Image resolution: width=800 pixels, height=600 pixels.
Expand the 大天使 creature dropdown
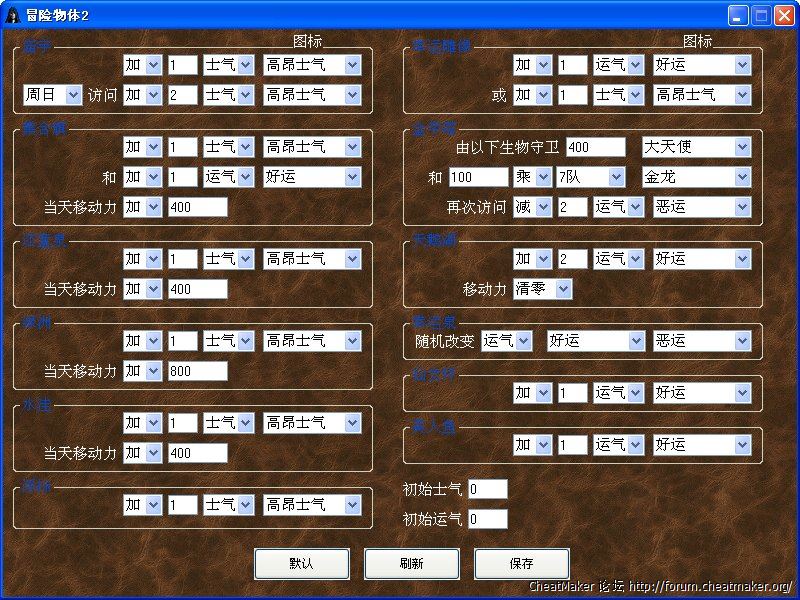pyautogui.click(x=696, y=147)
